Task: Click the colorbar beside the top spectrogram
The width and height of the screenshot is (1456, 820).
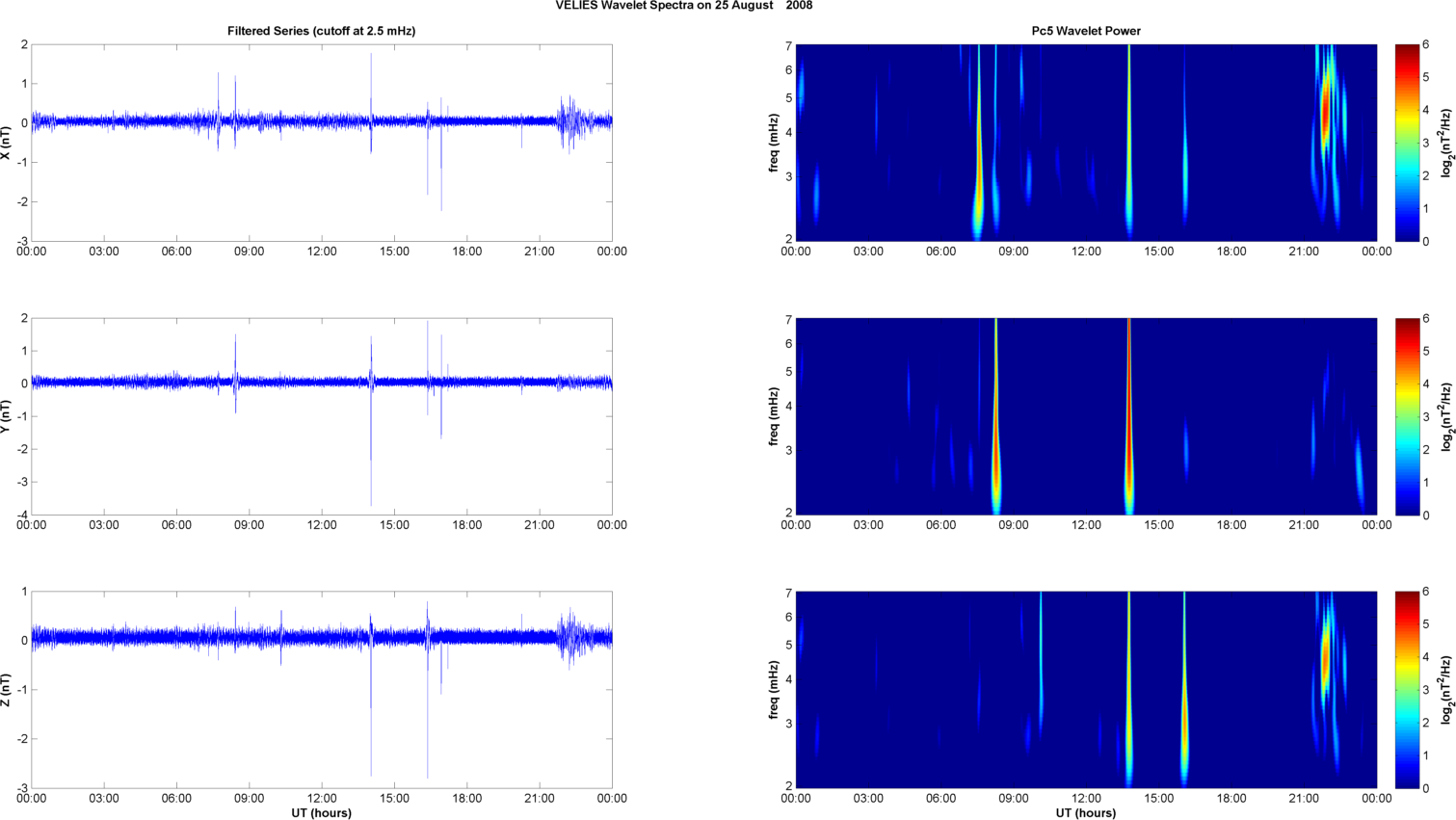Action: pyautogui.click(x=1407, y=143)
